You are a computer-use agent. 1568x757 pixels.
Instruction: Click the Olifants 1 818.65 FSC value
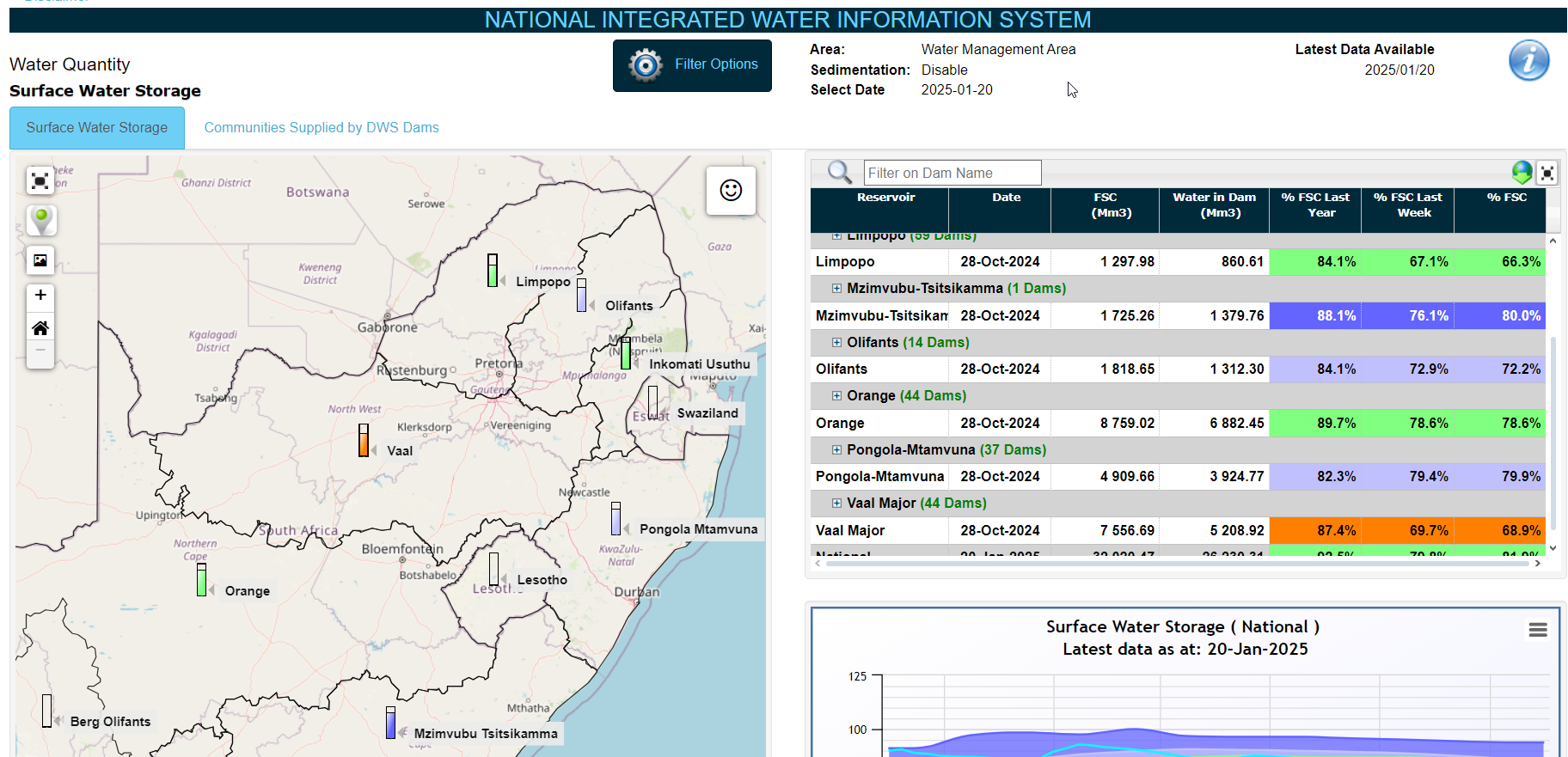tap(1127, 369)
